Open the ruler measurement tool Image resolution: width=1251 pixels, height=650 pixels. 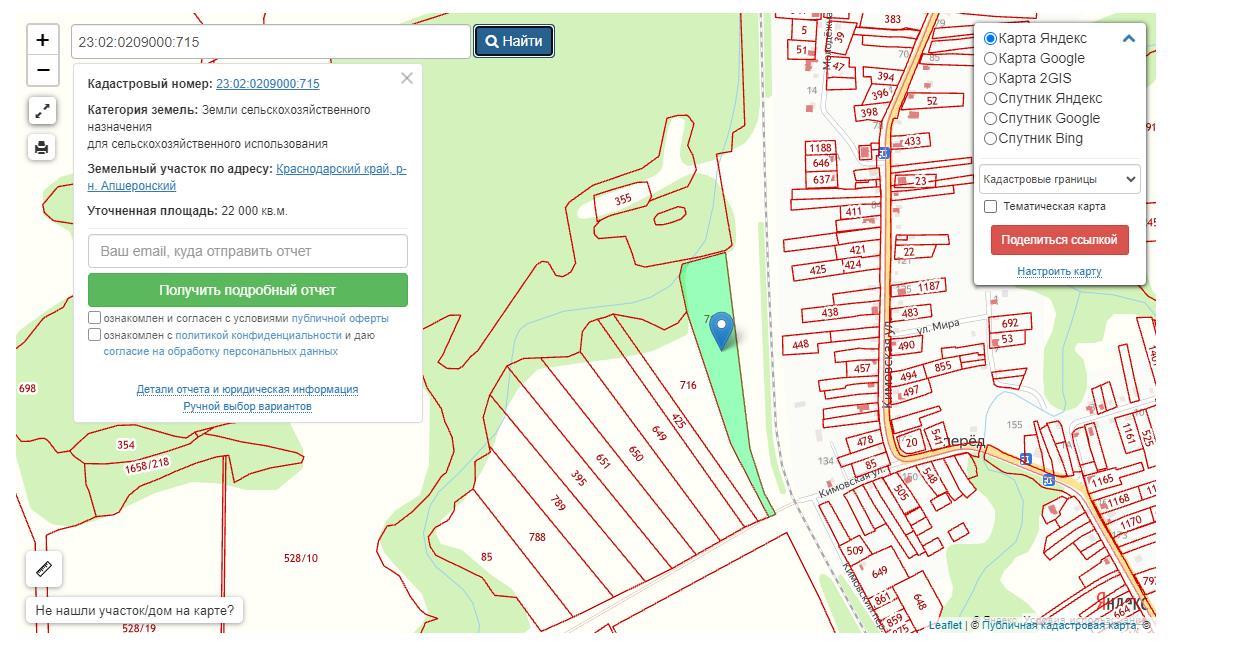[x=44, y=569]
